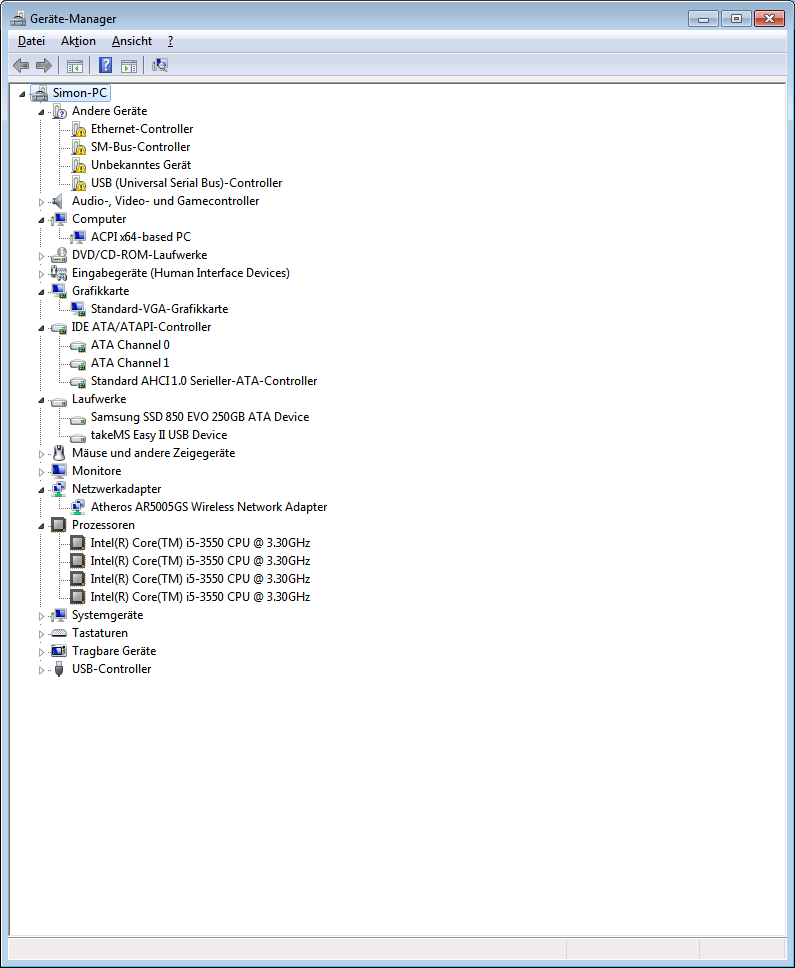
Task: Click the Atheros AR5005GS network adapter icon
Action: coord(78,507)
